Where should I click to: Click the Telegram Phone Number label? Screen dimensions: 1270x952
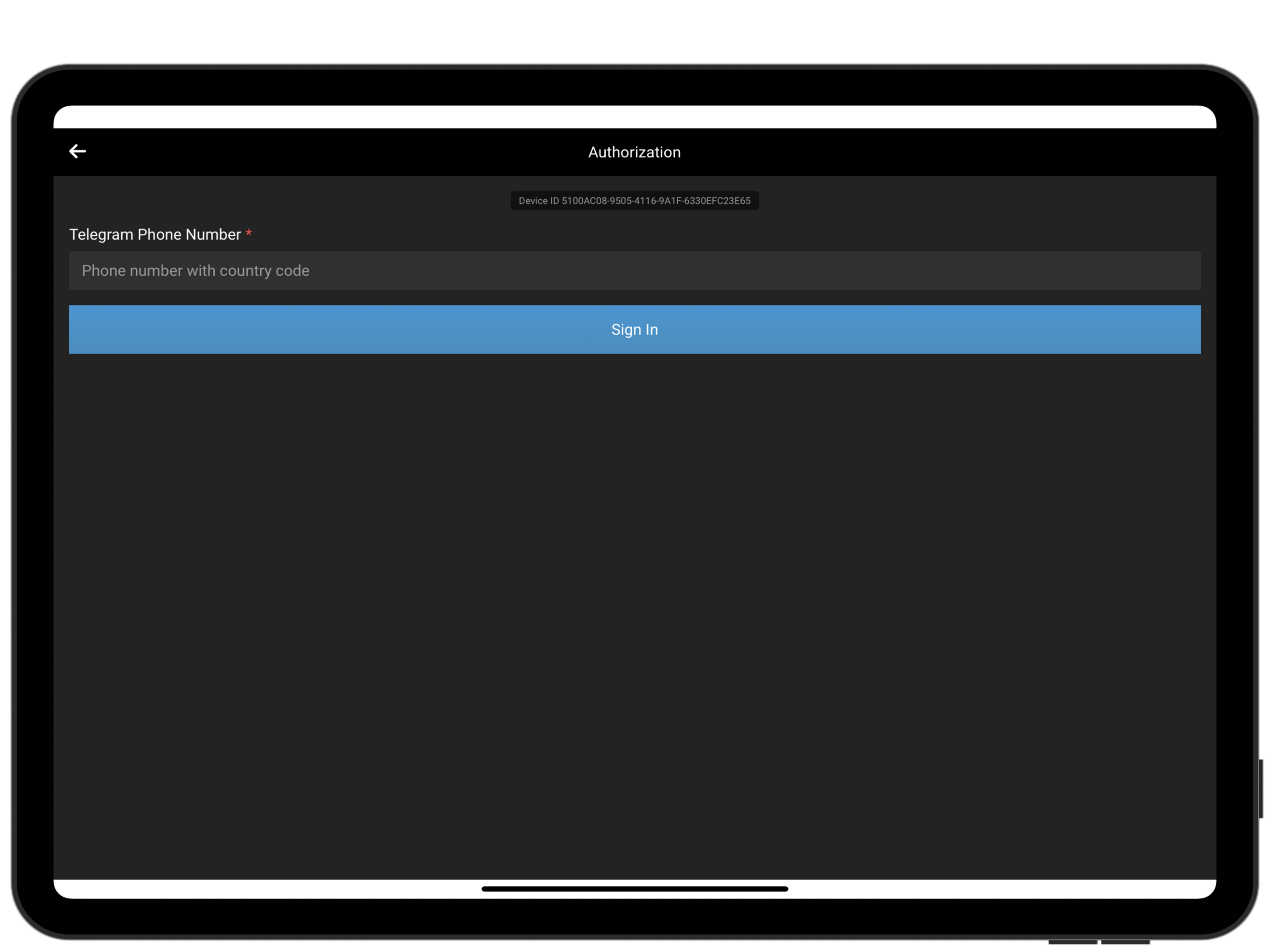click(155, 234)
